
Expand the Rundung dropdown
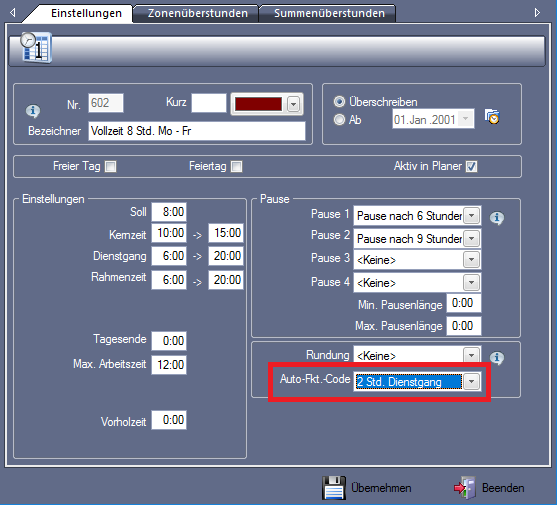click(x=471, y=355)
